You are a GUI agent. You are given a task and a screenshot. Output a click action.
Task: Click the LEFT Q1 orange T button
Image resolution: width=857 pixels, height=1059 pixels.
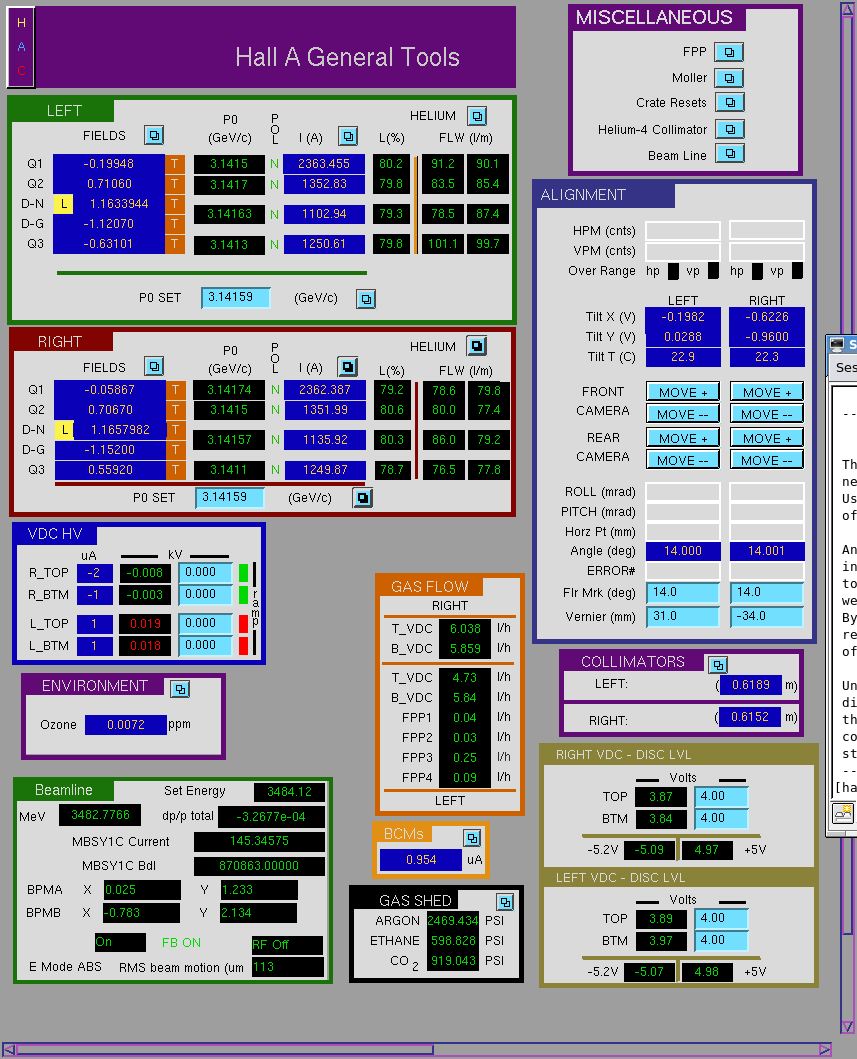174,163
